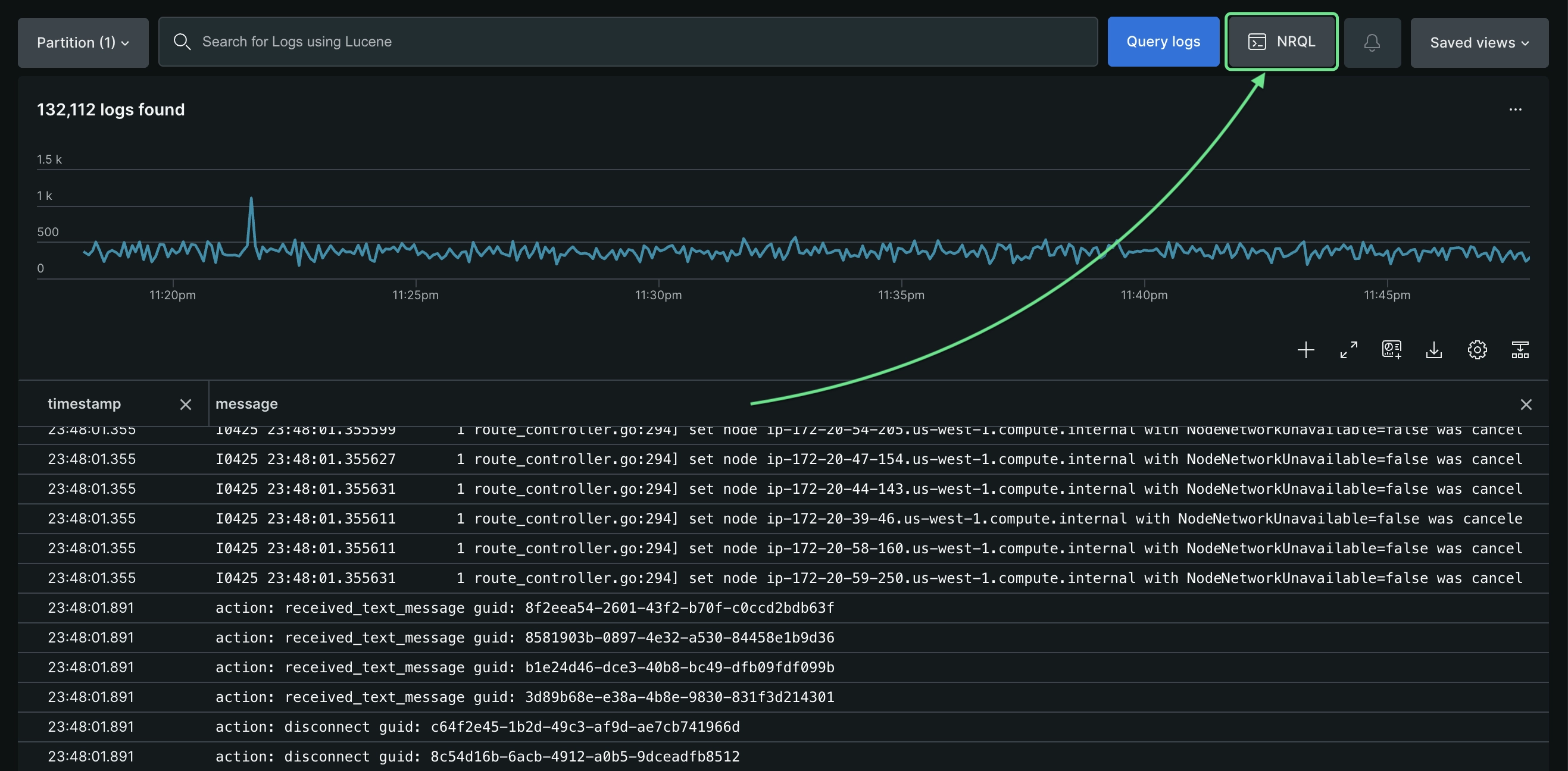The image size is (1568, 771).
Task: Click the add-to-dashboard icon
Action: pos(1391,350)
